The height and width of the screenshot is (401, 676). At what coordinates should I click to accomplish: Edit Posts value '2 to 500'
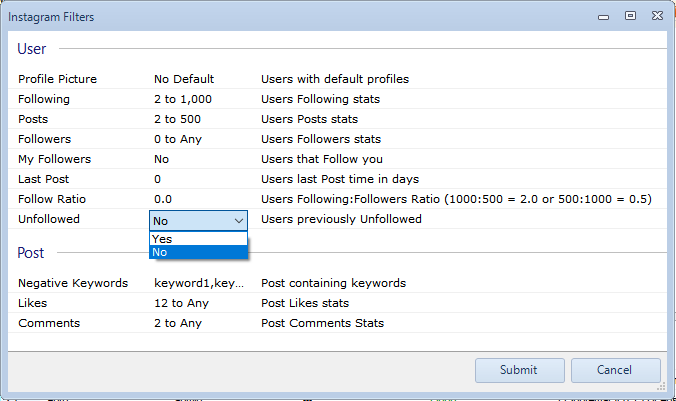[177, 119]
